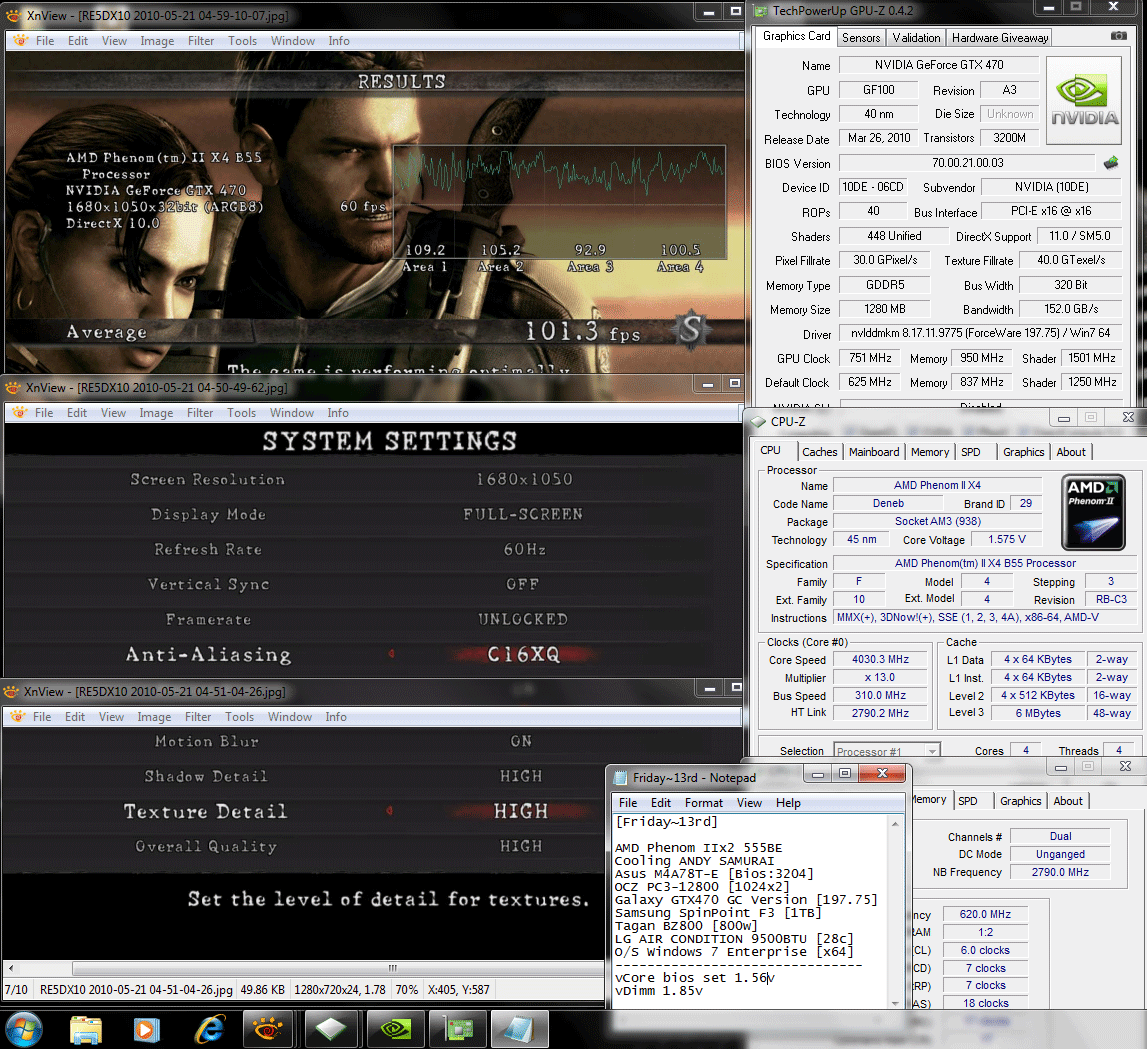
Task: Click the GPU-Z camera screenshot icon
Action: [x=1118, y=36]
